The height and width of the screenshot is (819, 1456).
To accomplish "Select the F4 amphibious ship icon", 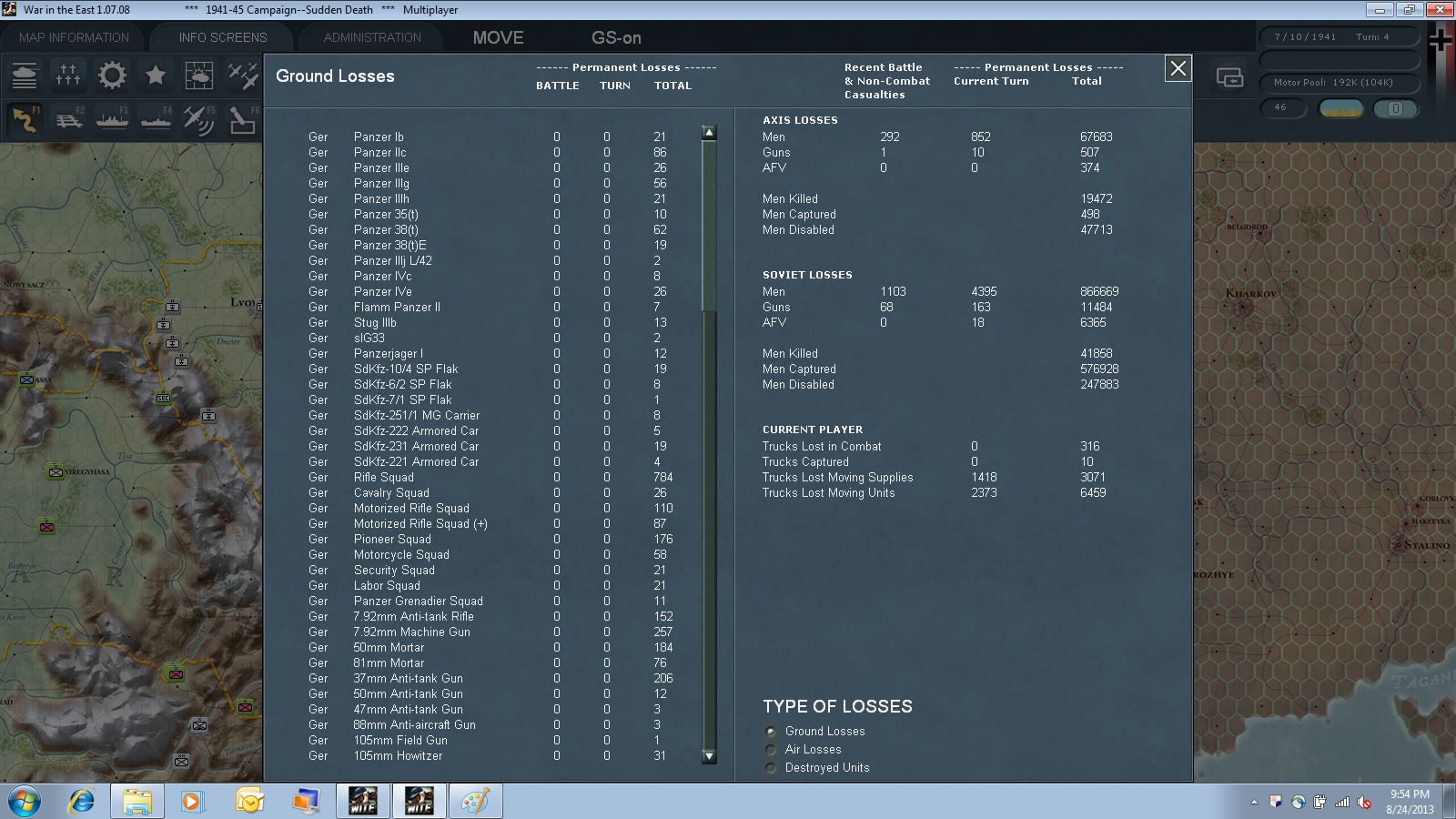I will tap(156, 119).
